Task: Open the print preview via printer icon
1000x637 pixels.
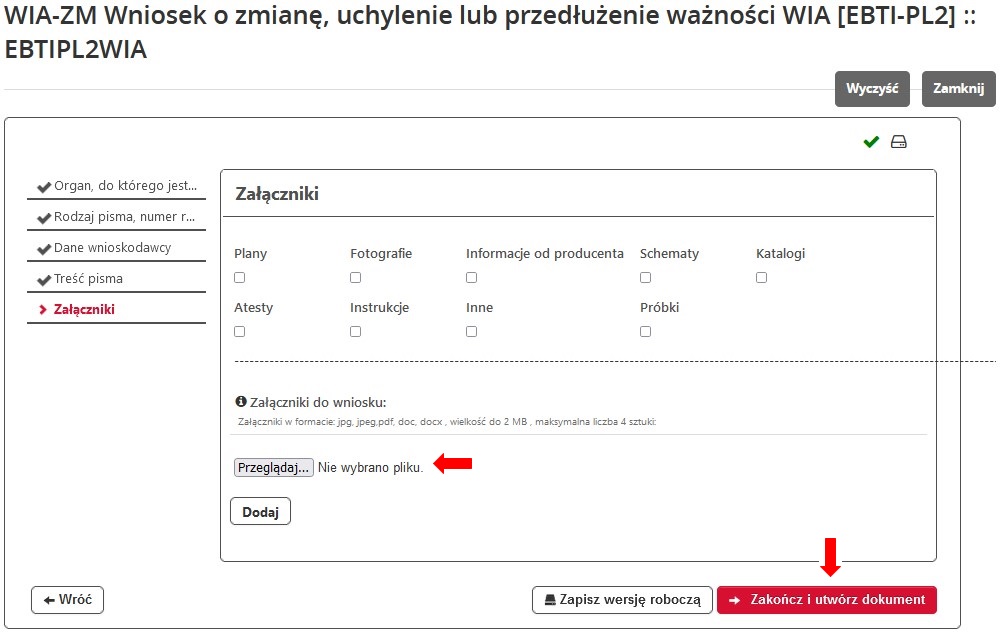Action: tap(898, 141)
